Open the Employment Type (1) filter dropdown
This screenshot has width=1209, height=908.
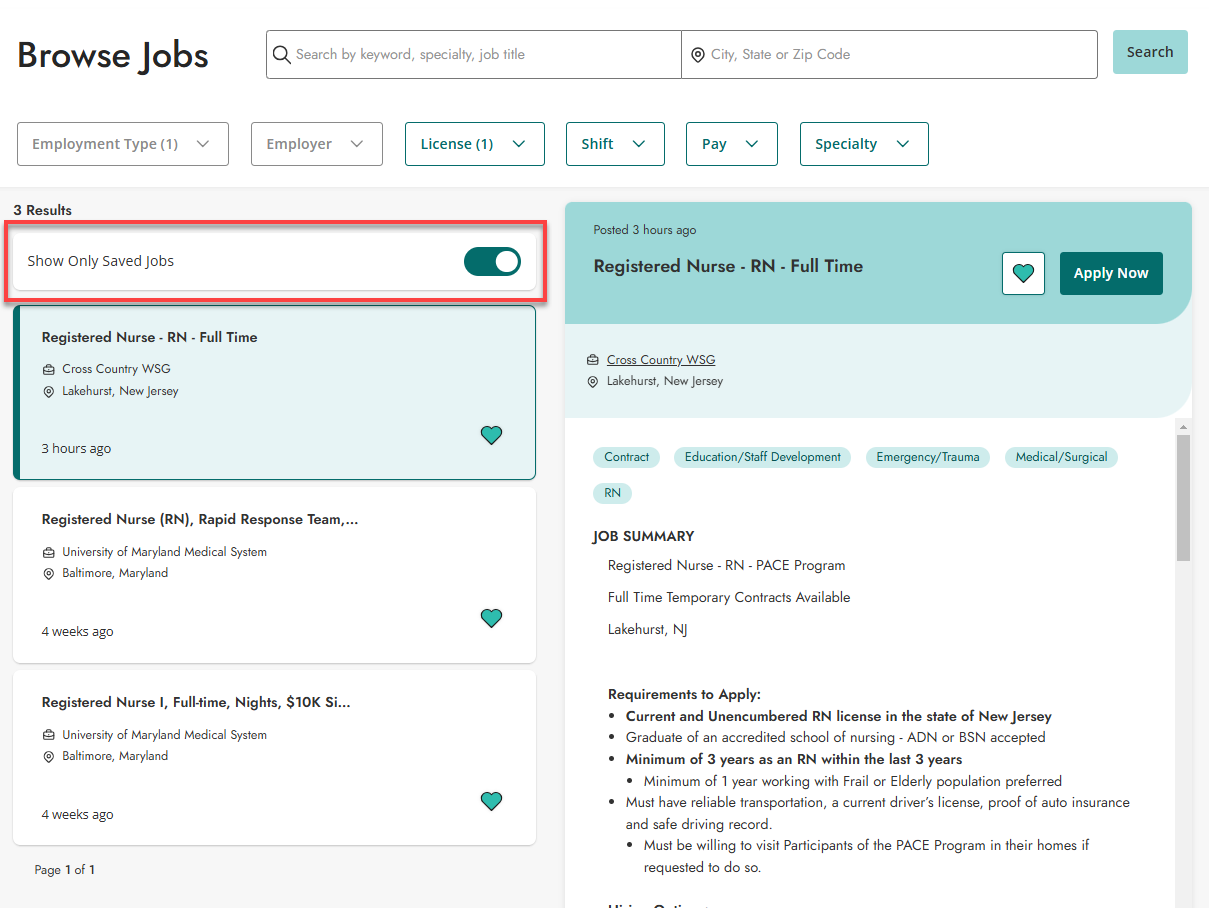[x=123, y=144]
